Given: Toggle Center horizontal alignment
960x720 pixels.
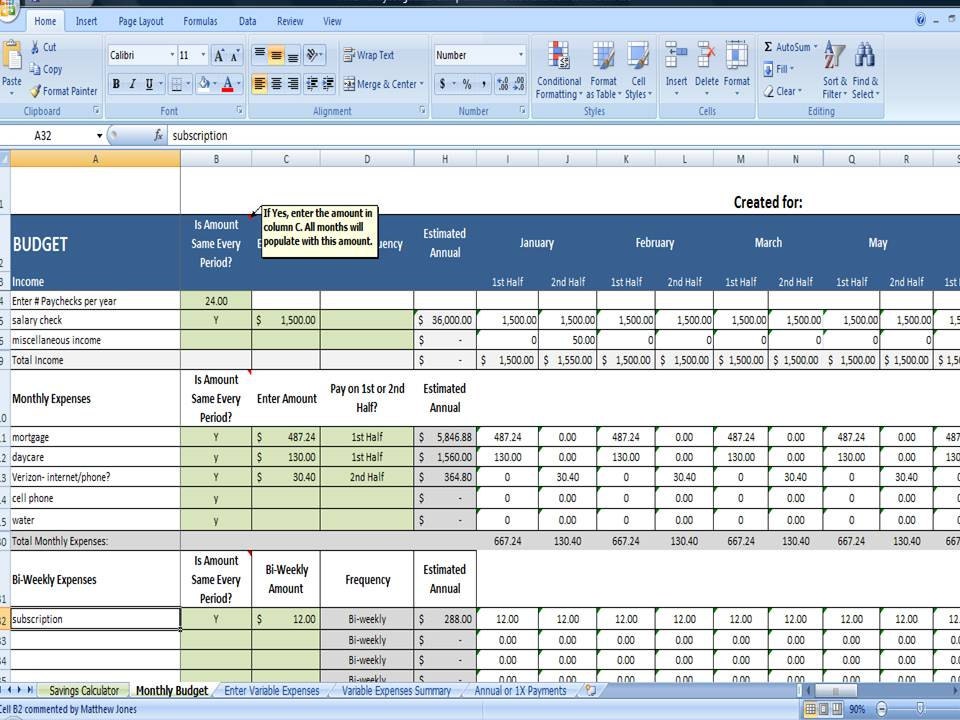Looking at the screenshot, I should tap(276, 84).
